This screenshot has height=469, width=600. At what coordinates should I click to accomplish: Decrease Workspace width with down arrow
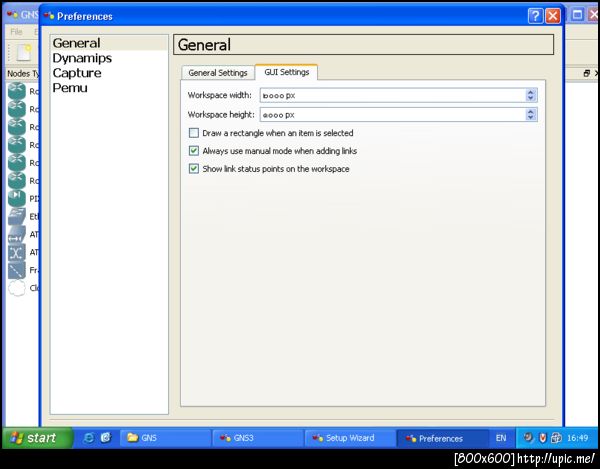530,98
